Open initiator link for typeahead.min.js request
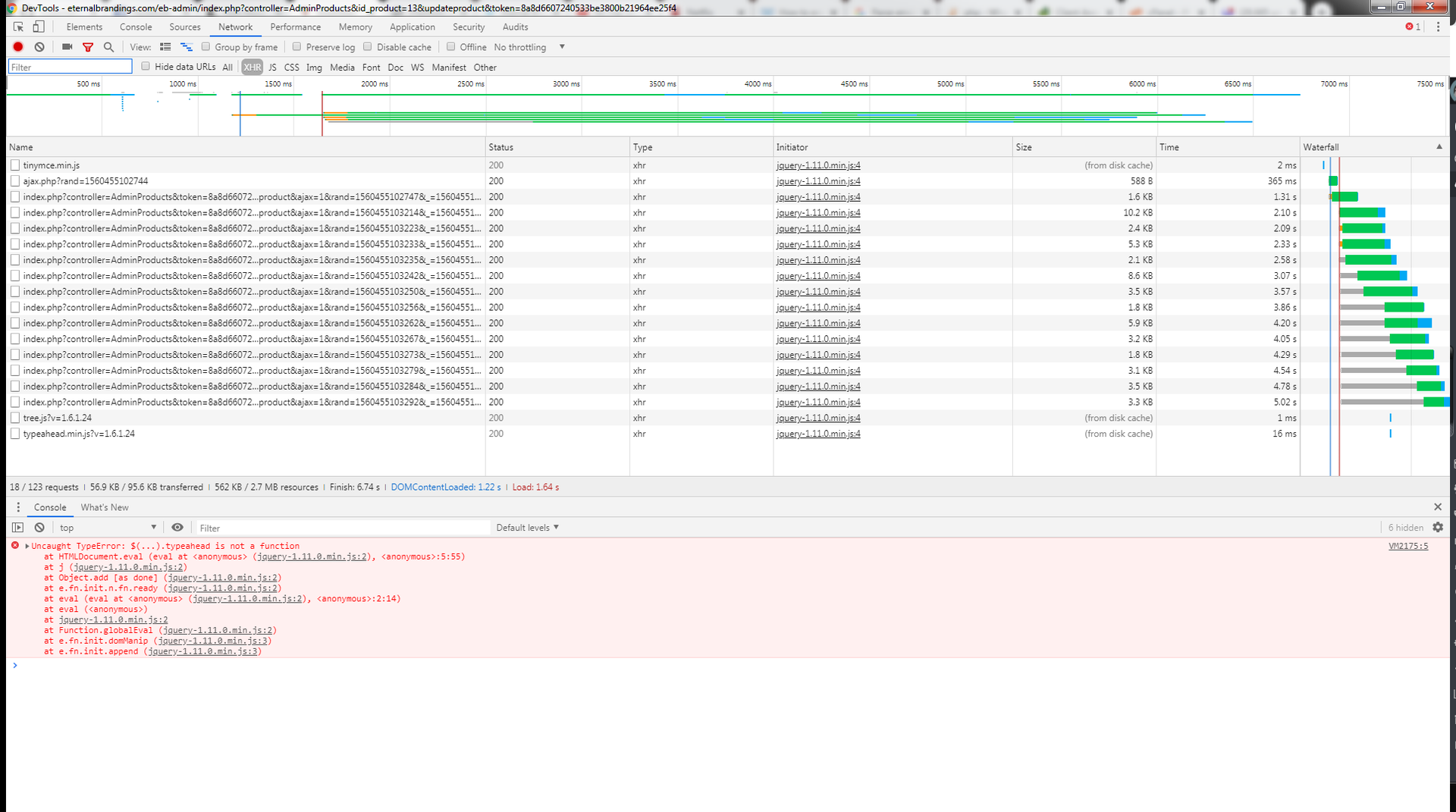 point(818,434)
